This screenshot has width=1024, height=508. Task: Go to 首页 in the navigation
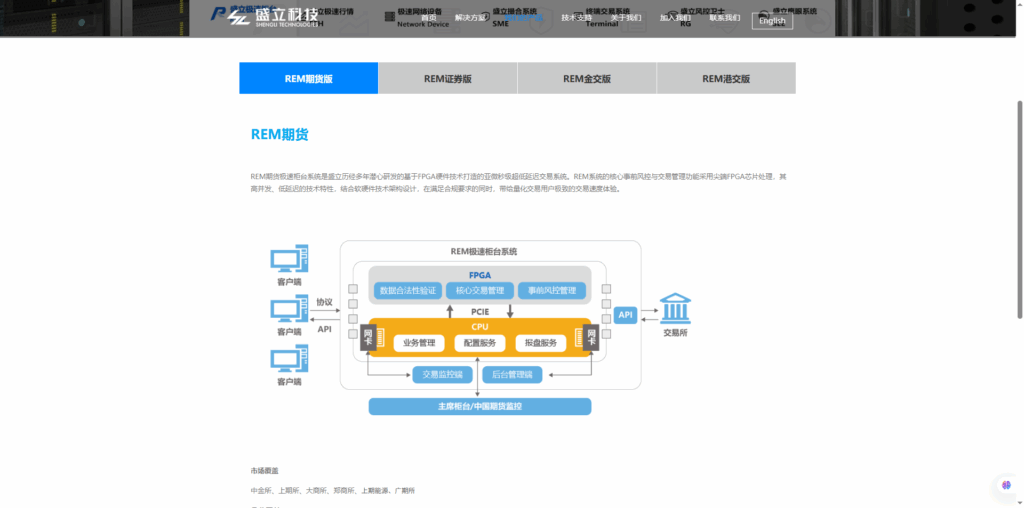click(428, 18)
